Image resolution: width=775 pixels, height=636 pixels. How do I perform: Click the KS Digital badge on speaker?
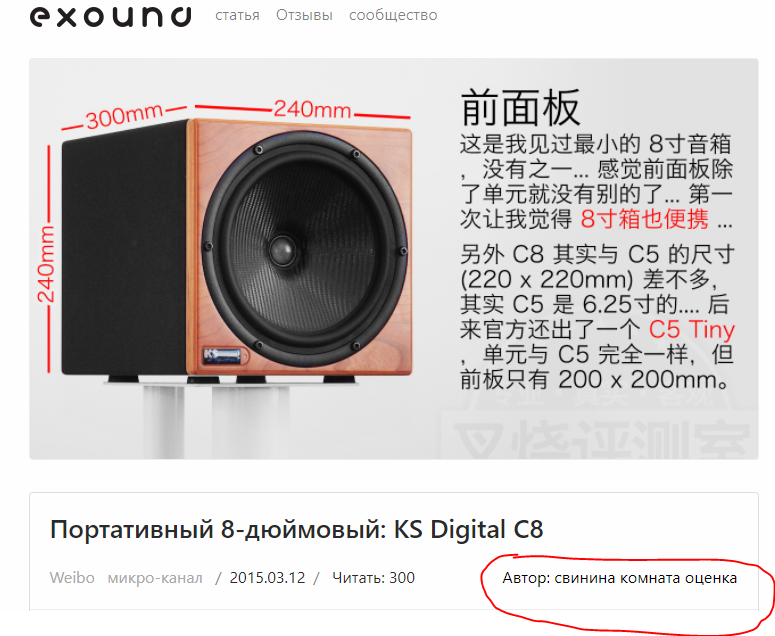223,356
